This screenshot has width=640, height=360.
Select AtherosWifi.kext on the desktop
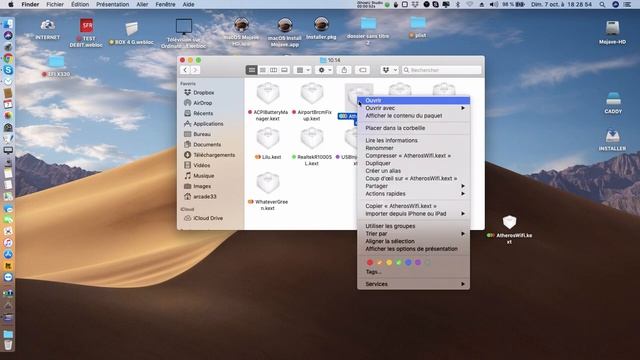coord(509,222)
